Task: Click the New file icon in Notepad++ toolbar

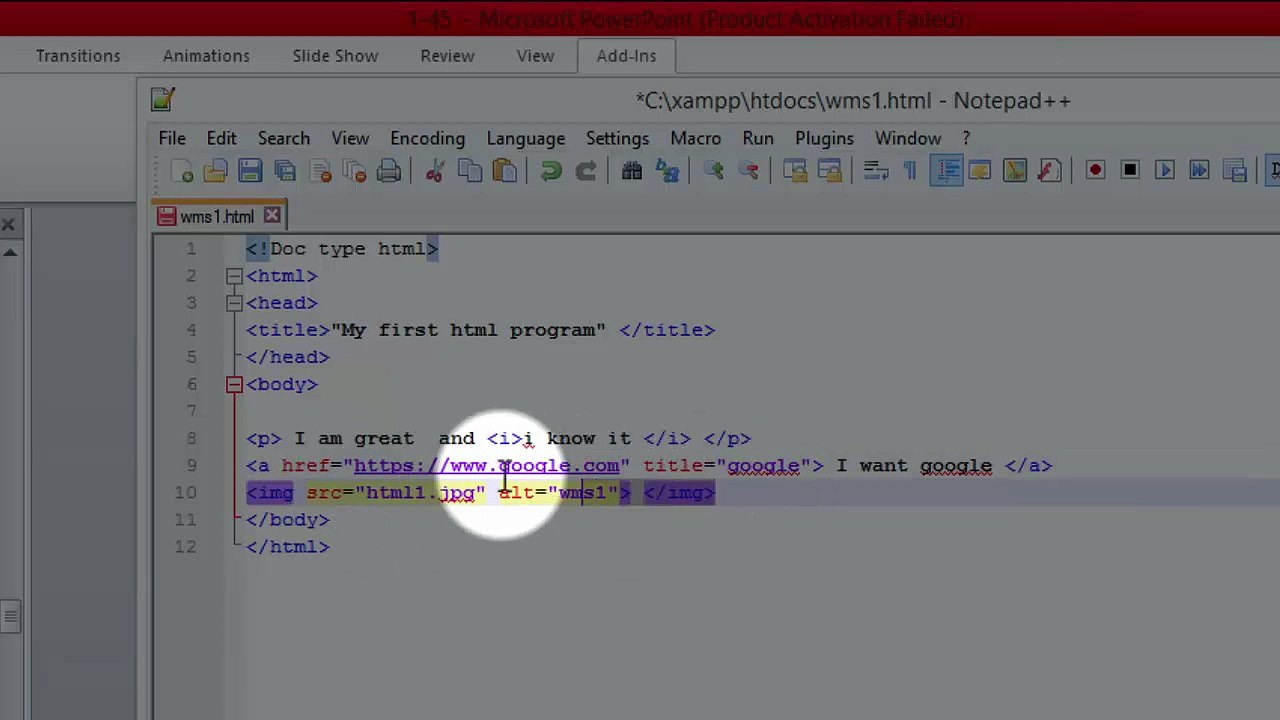Action: click(182, 171)
